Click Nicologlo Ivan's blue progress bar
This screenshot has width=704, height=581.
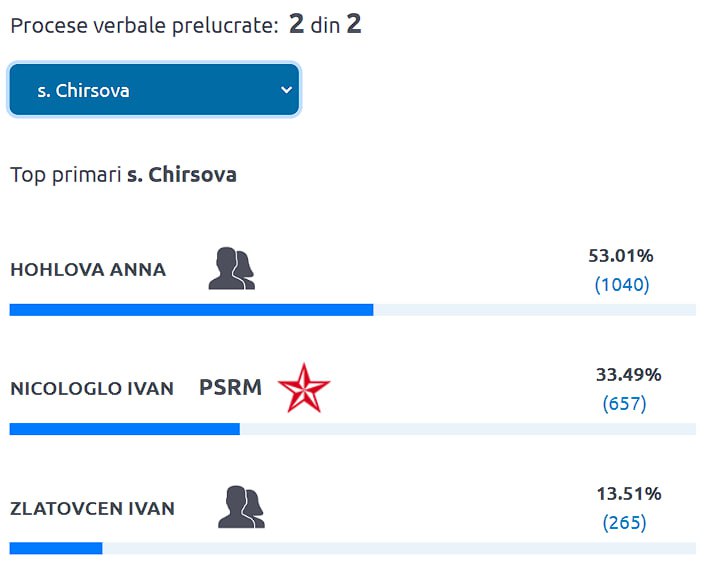click(x=124, y=429)
